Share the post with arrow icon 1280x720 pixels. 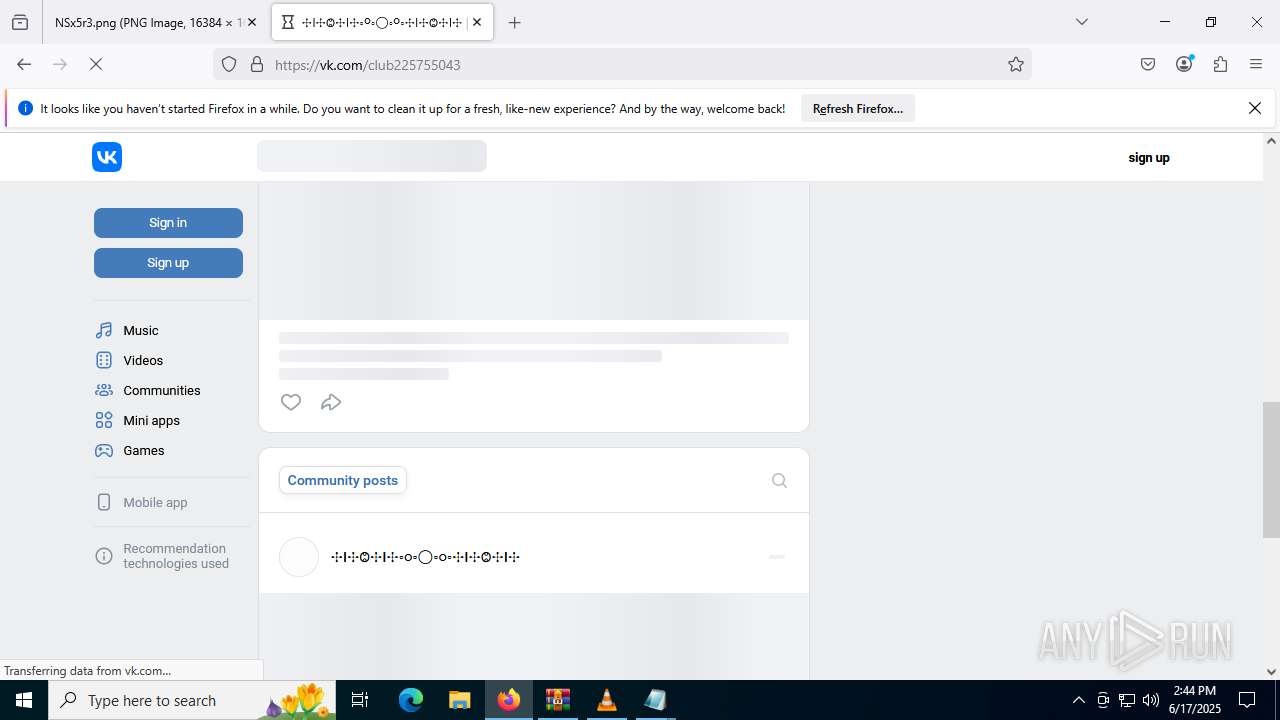(331, 402)
